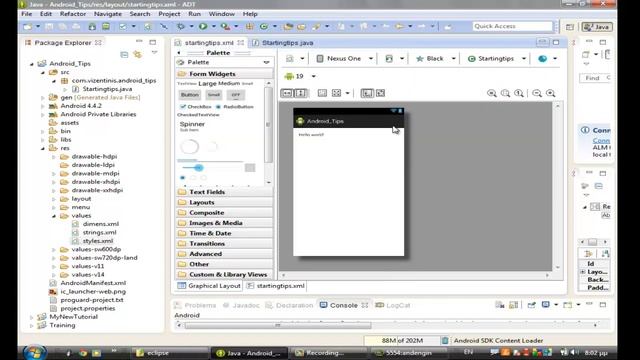Click the locale globe icon
640x360 pixels.
pos(542,59)
